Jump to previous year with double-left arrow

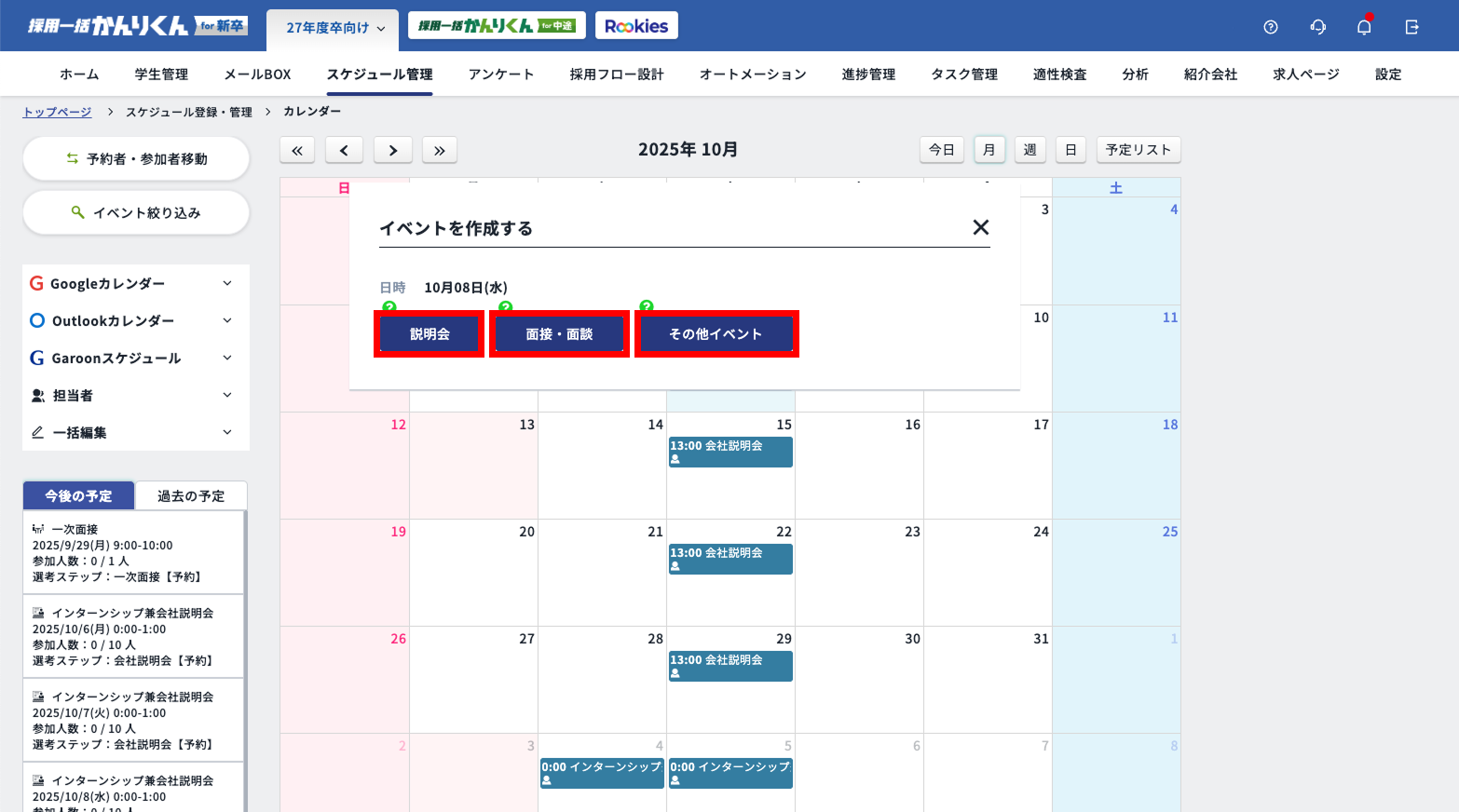[297, 150]
